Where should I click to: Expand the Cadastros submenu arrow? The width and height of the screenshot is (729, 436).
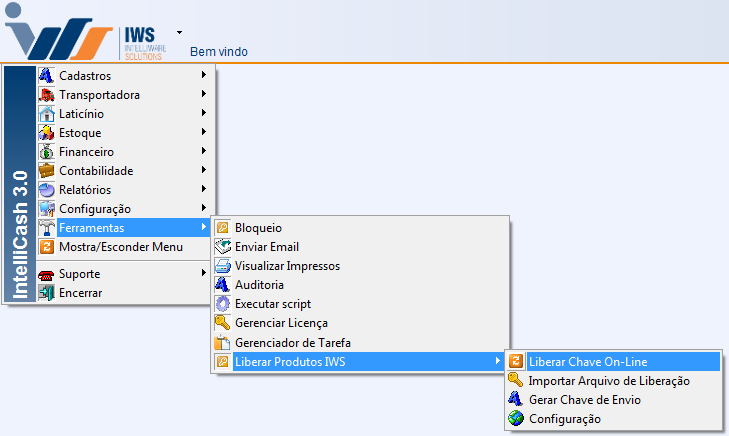[x=204, y=75]
